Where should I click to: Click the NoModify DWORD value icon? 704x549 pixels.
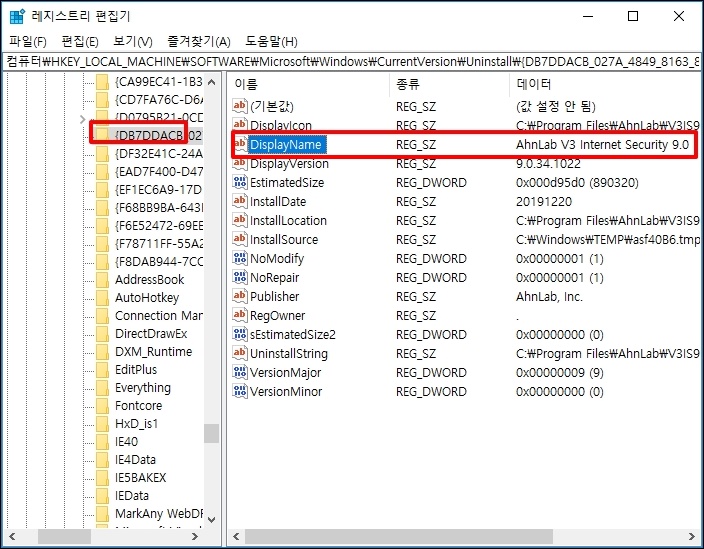point(240,258)
